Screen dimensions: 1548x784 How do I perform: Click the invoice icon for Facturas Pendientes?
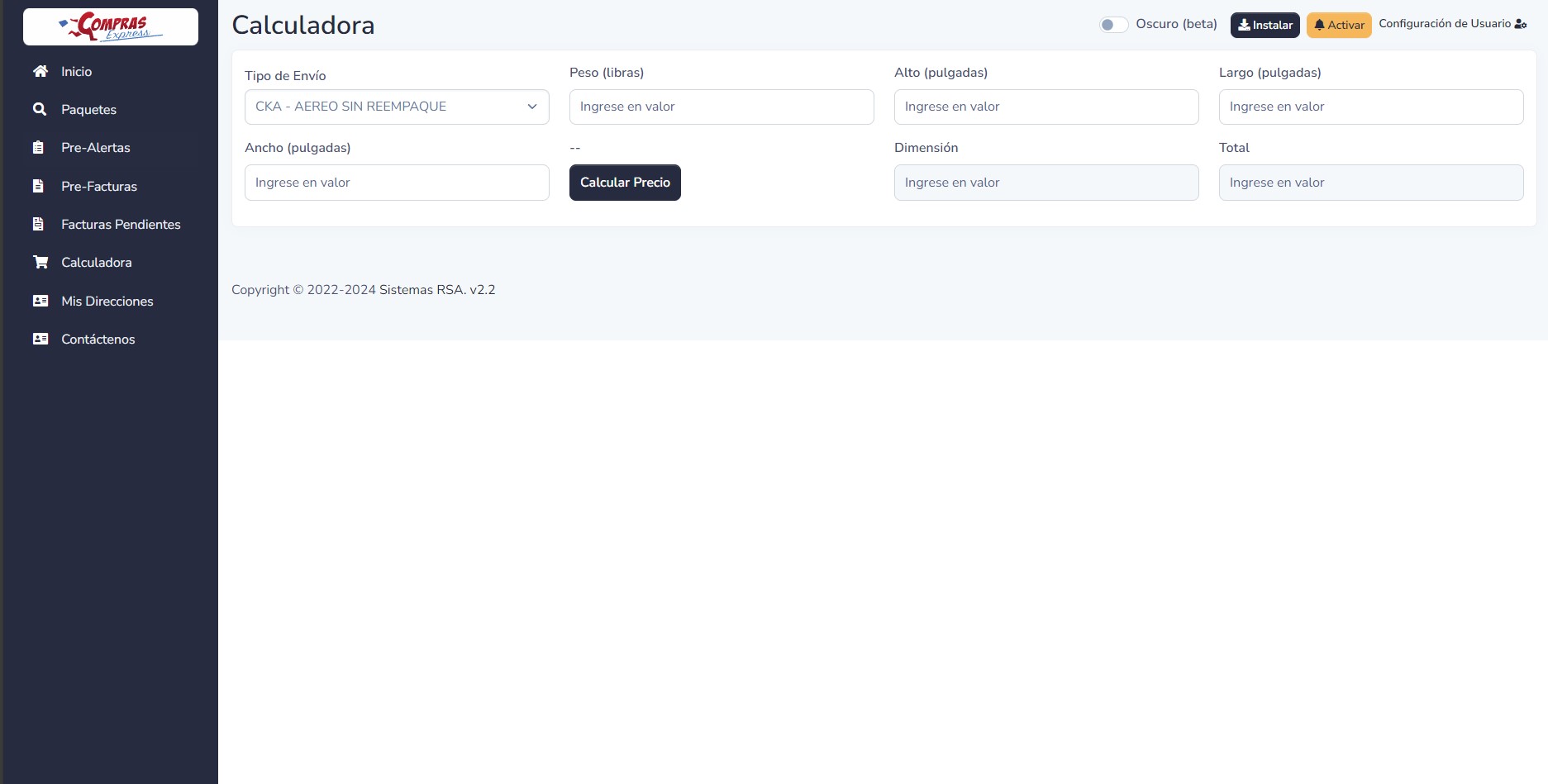pyautogui.click(x=39, y=225)
